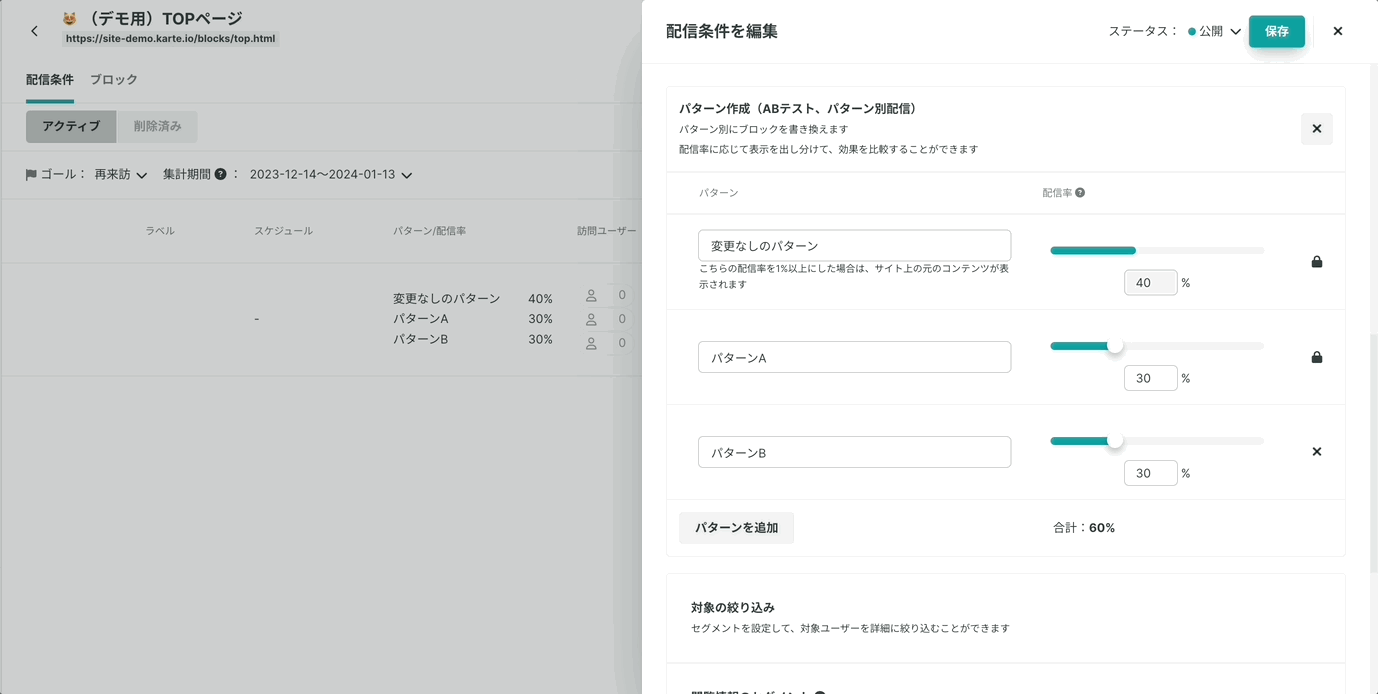Remove パターンB with its X icon

click(x=1316, y=452)
